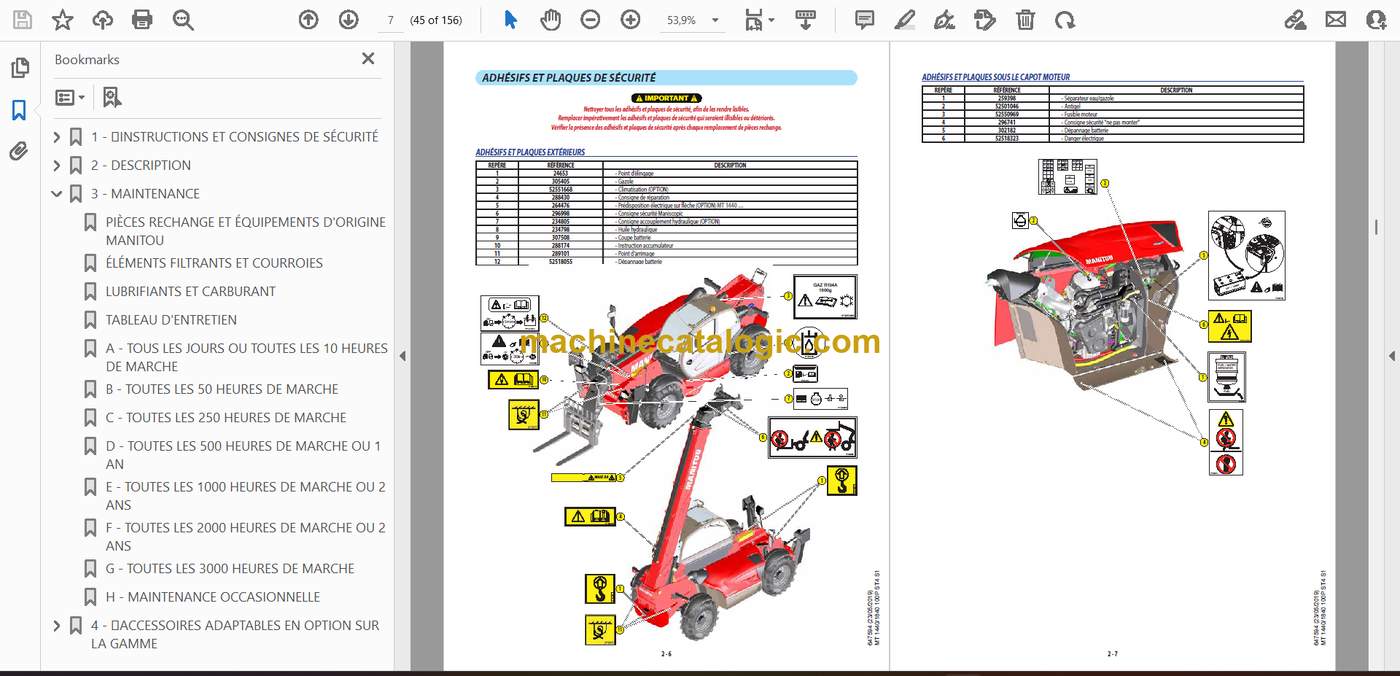The image size is (1400, 676).
Task: Open the find text magnifier icon
Action: point(182,19)
